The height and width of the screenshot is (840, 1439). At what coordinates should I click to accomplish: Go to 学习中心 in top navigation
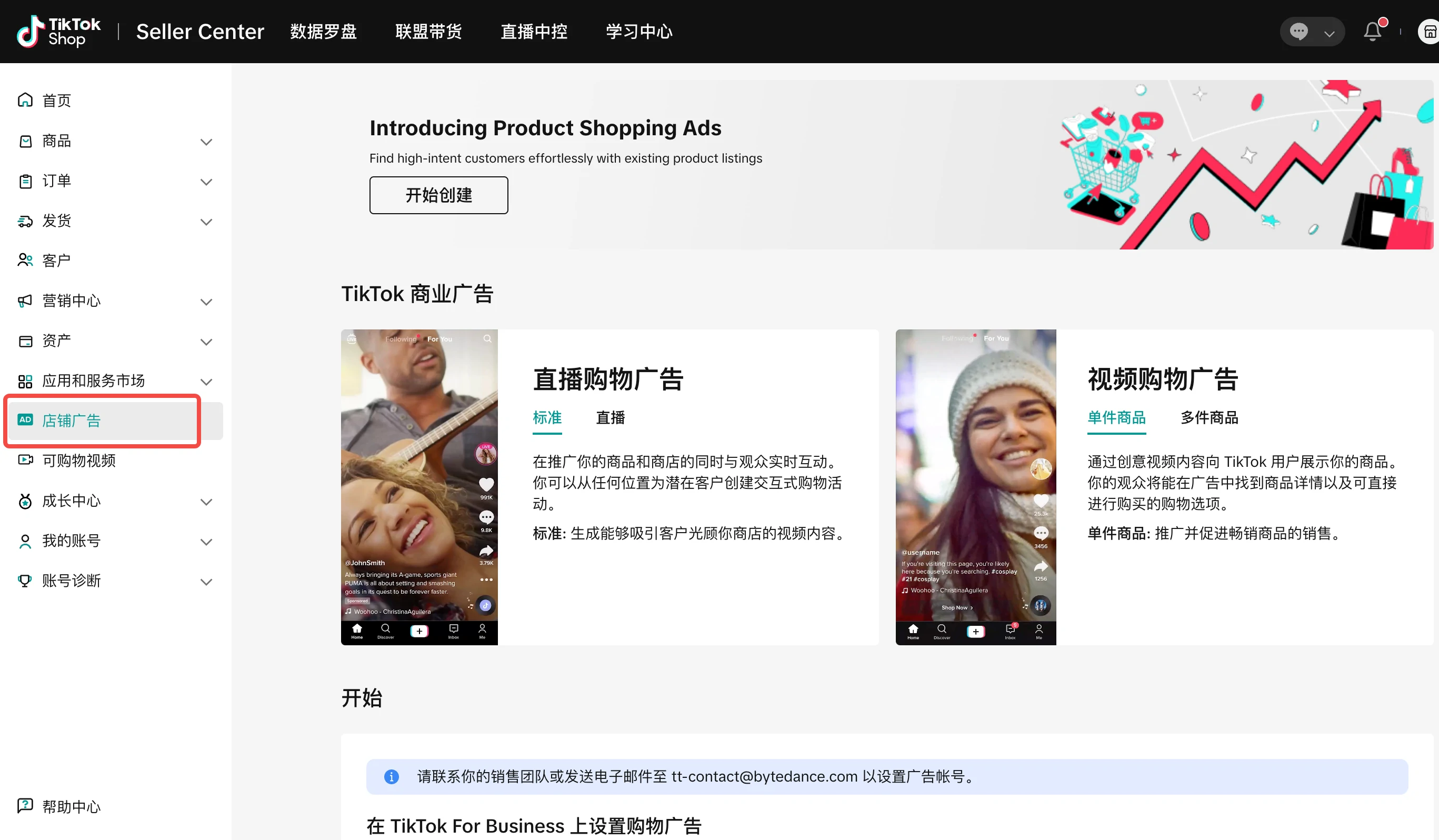pos(639,32)
